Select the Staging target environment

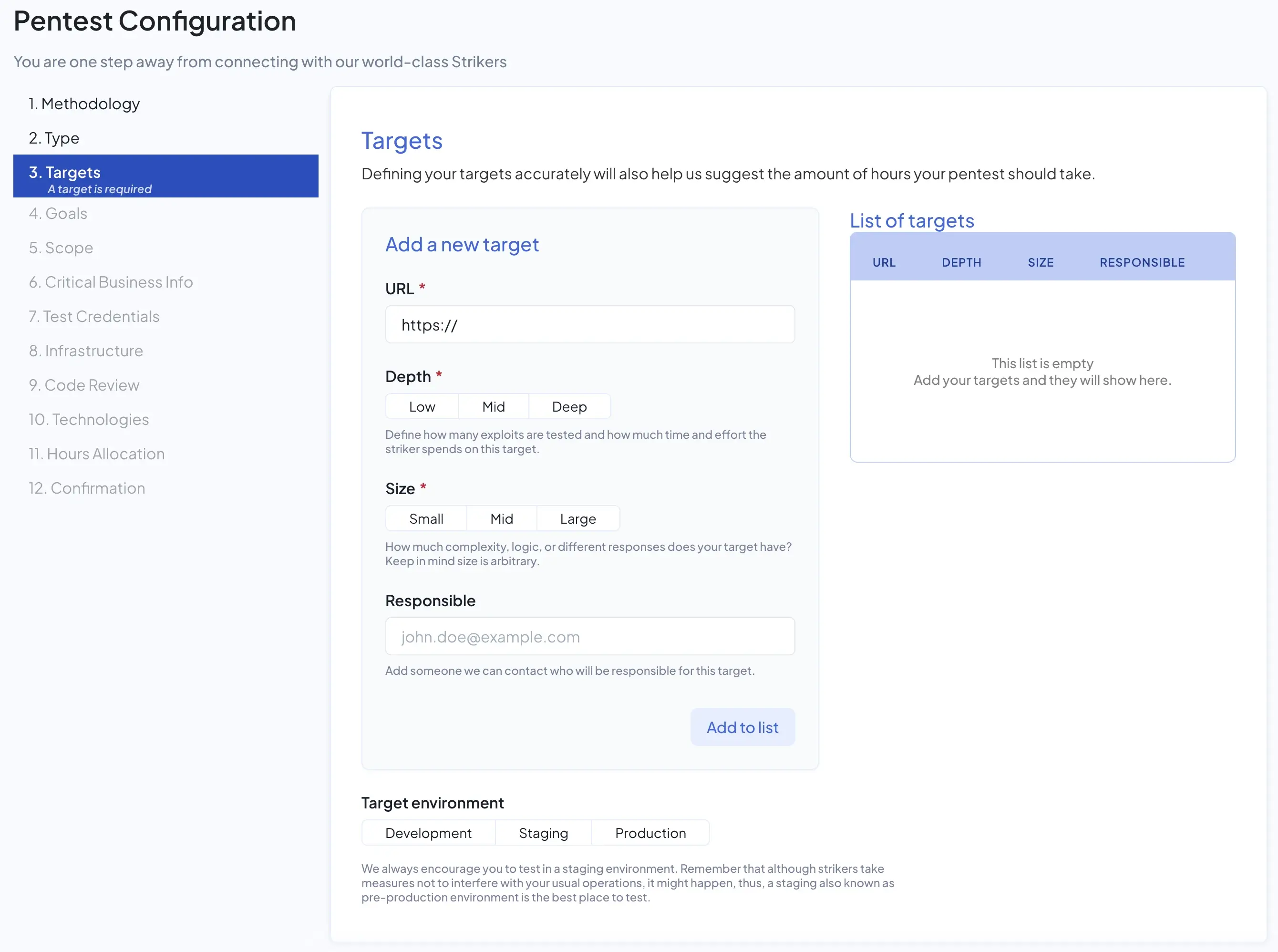click(543, 833)
